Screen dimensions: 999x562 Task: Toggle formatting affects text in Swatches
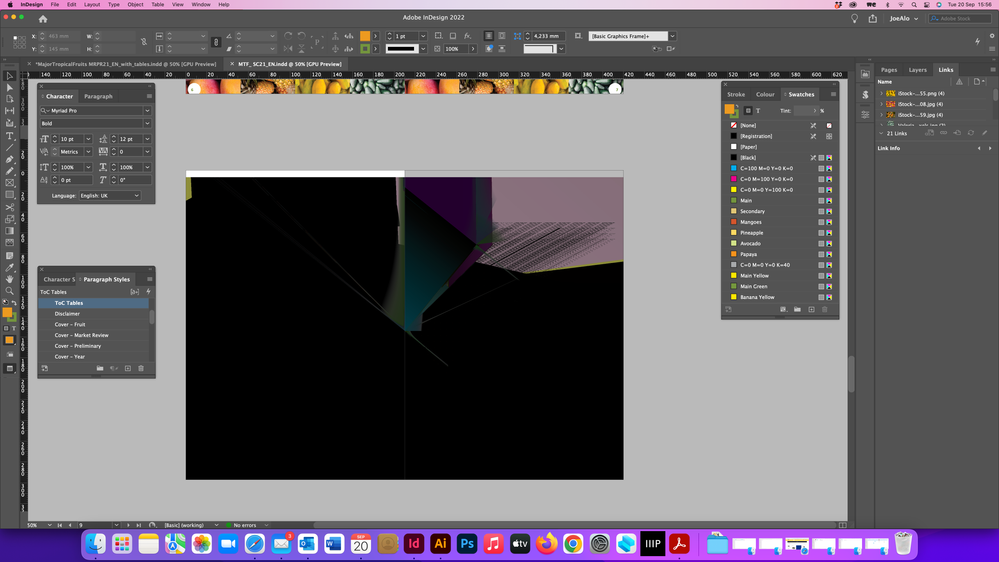pos(758,111)
